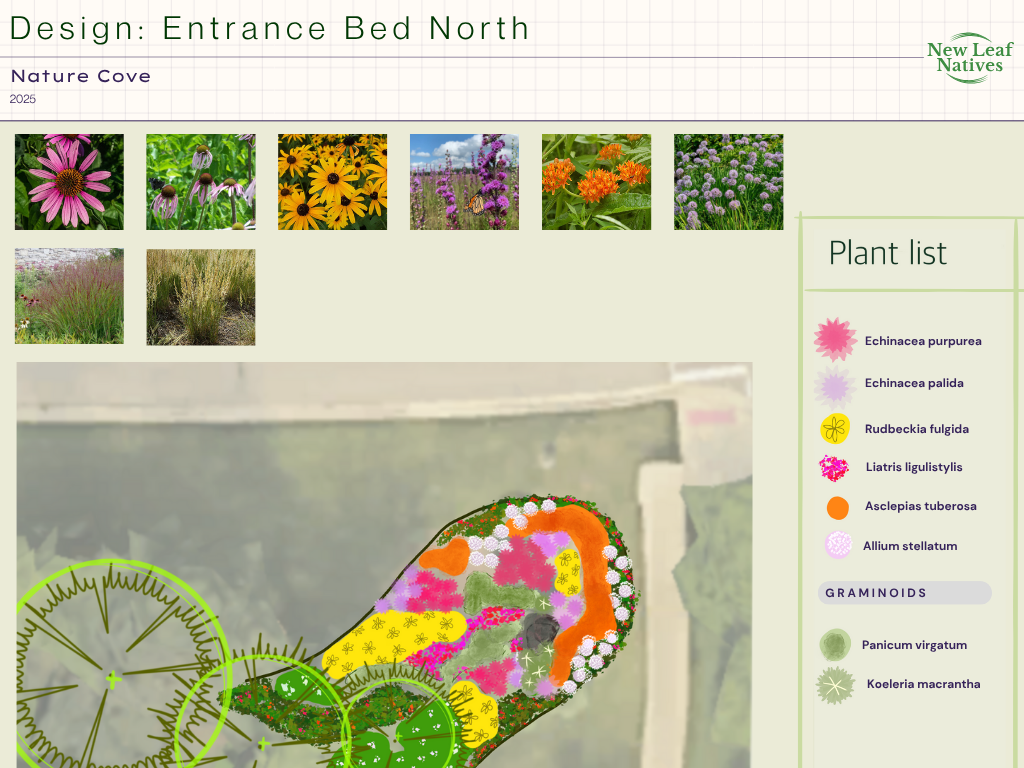Click the 2025 year text
1024x768 pixels.
click(23, 99)
